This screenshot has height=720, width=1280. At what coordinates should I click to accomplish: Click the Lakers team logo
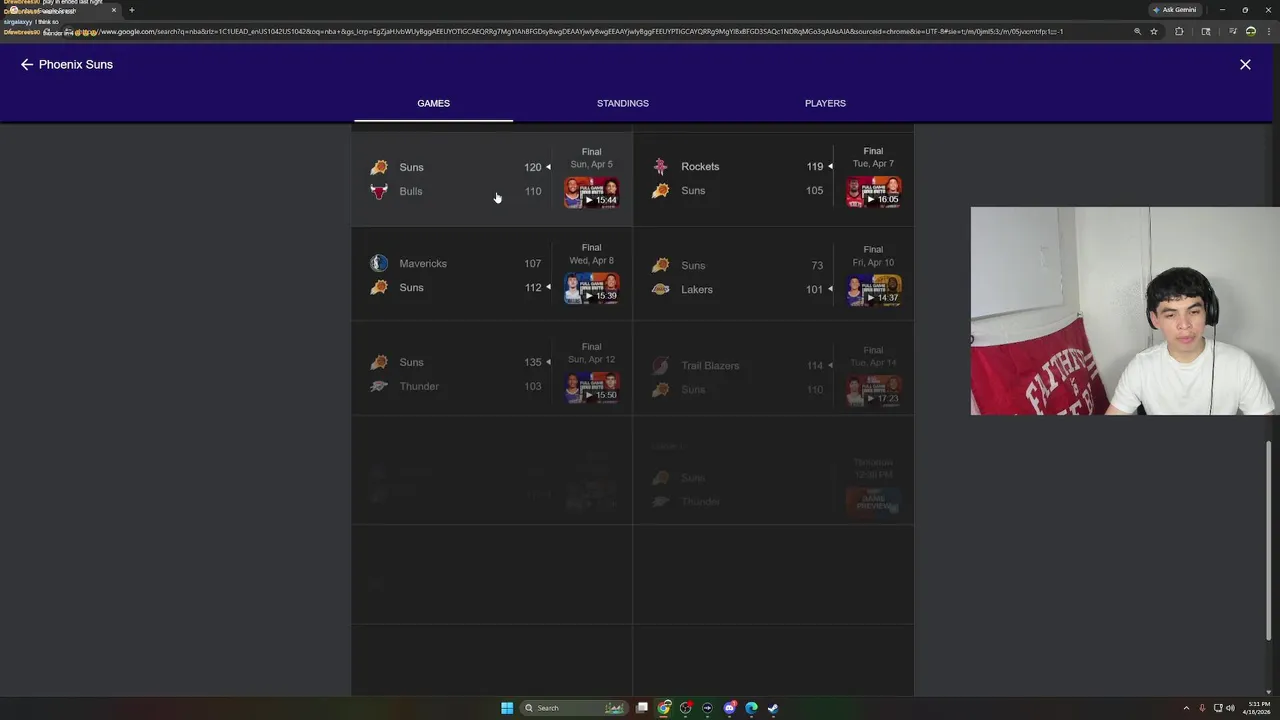point(660,289)
